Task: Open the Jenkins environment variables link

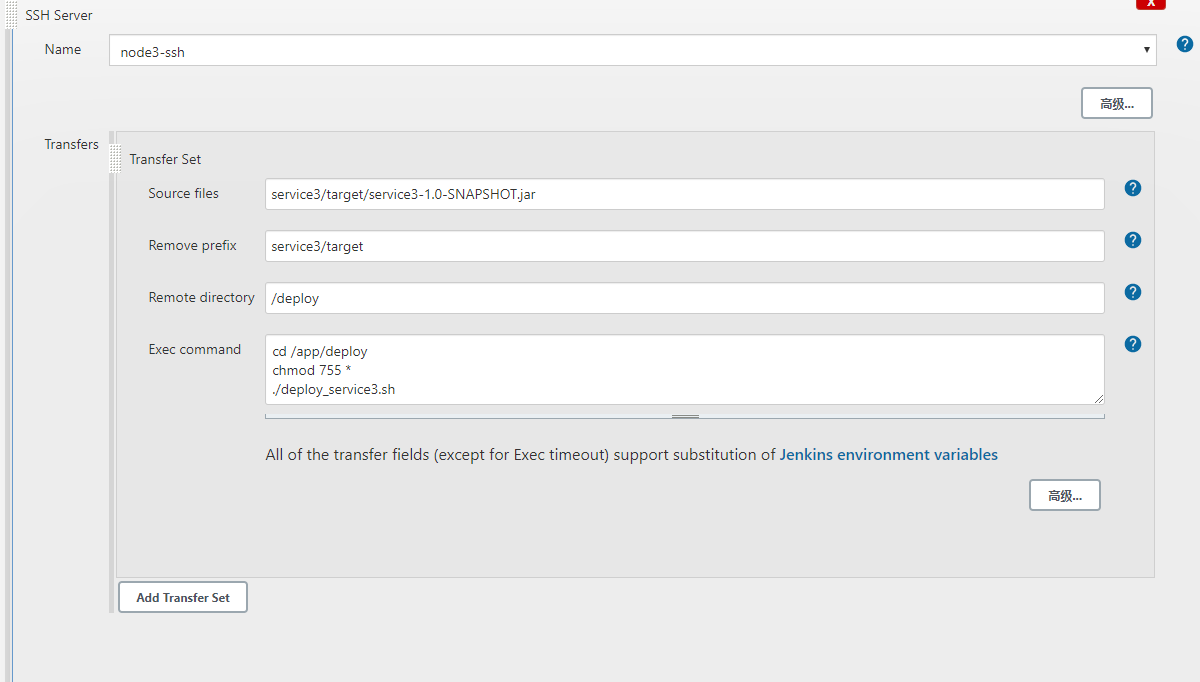Action: [888, 454]
